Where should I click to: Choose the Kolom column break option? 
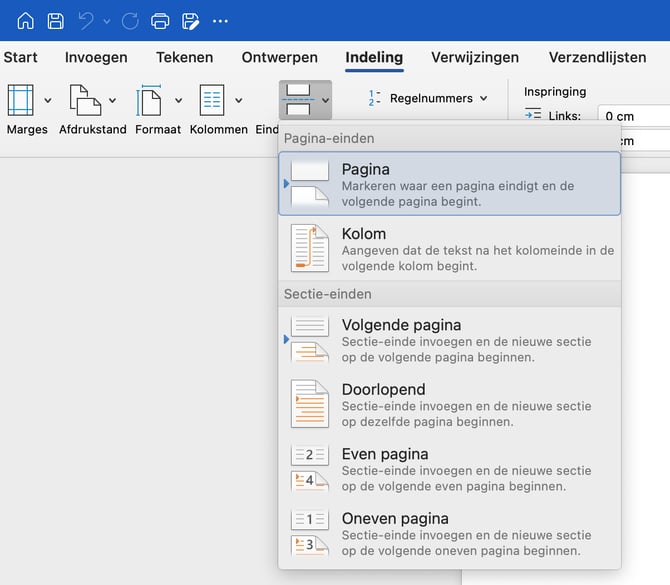click(x=449, y=249)
